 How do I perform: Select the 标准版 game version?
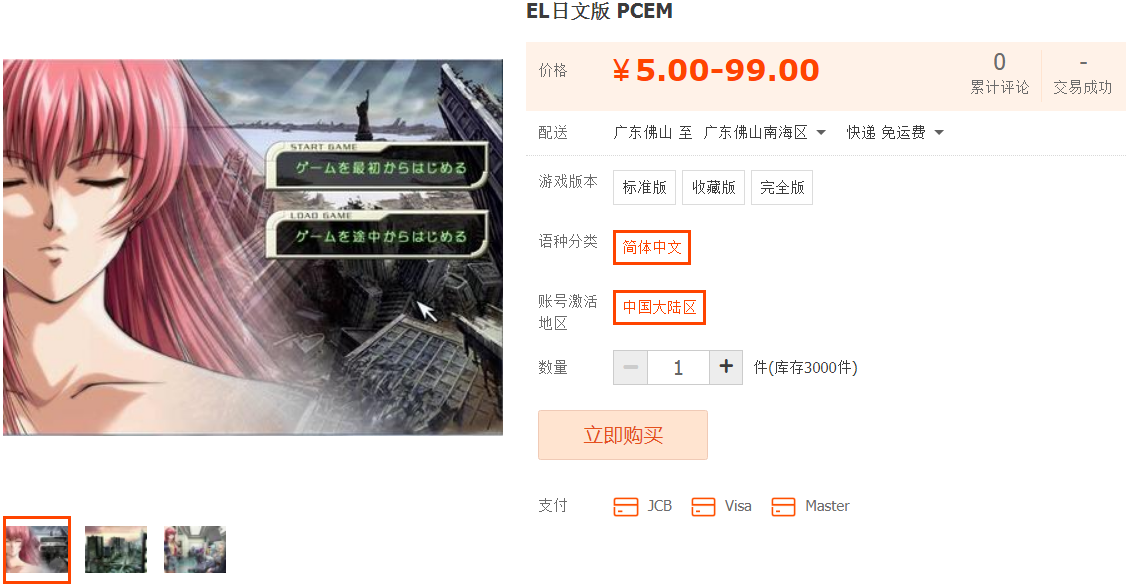(644, 187)
